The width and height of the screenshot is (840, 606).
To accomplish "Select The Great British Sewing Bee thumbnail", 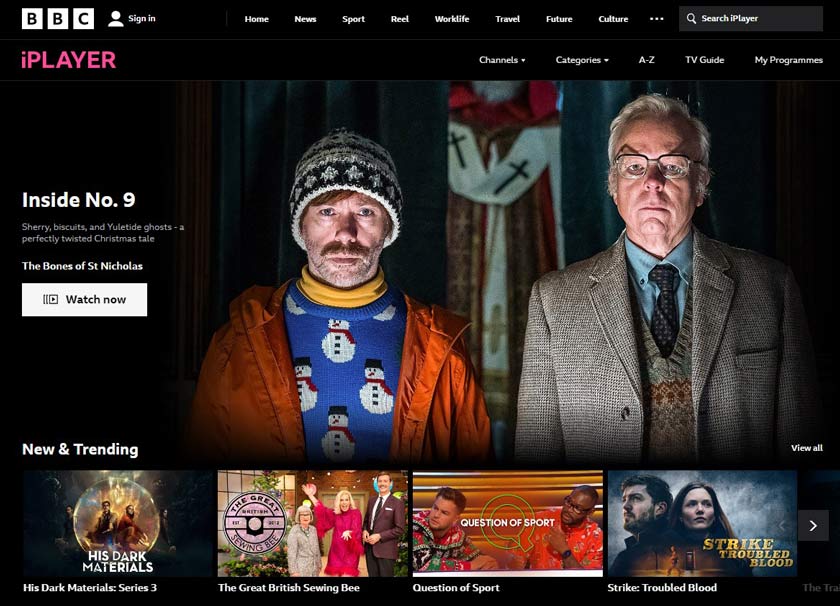I will coord(312,523).
